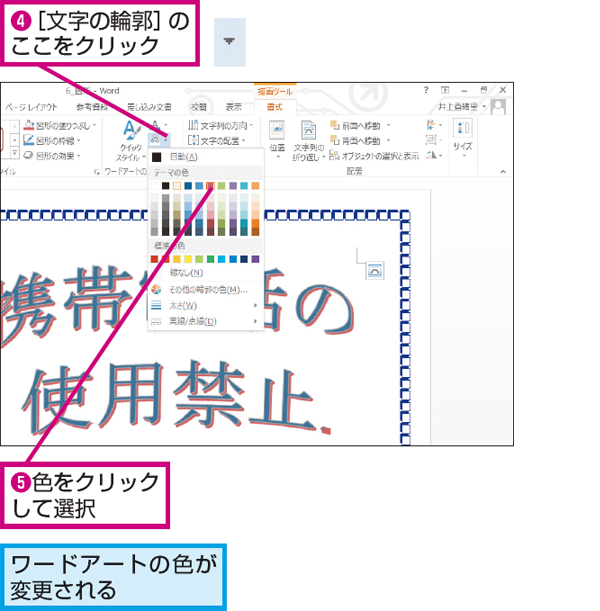
Task: Open the 文字の輪郭 text outline dropdown arrow
Action: [166, 138]
